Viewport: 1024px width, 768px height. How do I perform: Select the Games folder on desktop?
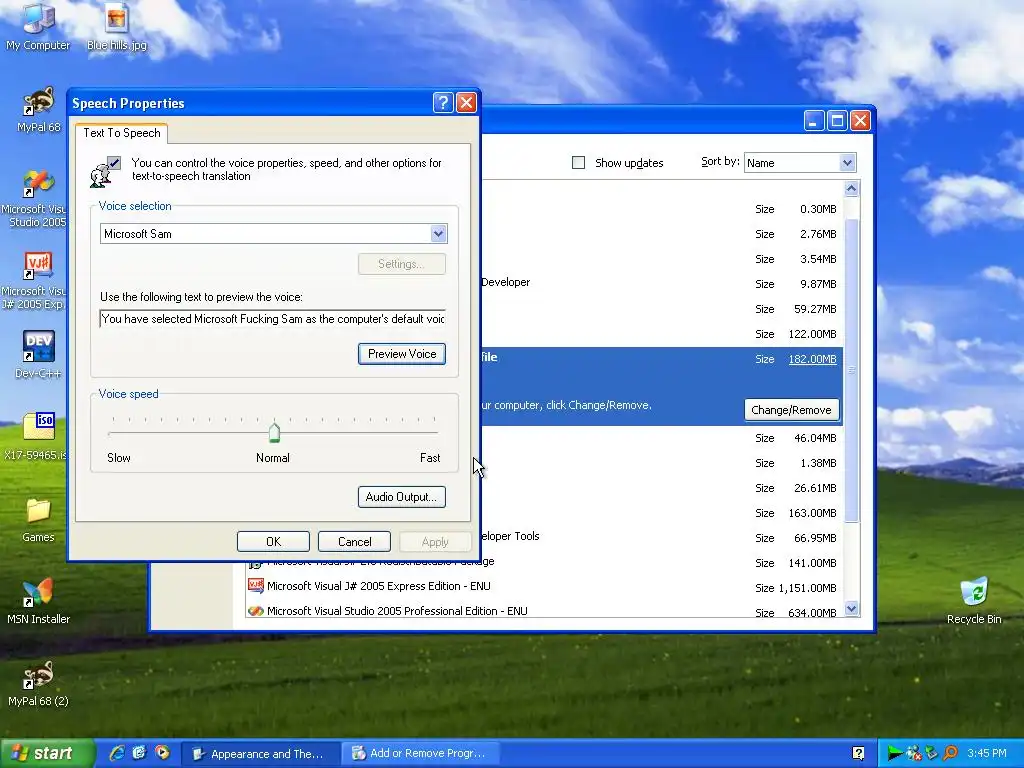coord(38,520)
